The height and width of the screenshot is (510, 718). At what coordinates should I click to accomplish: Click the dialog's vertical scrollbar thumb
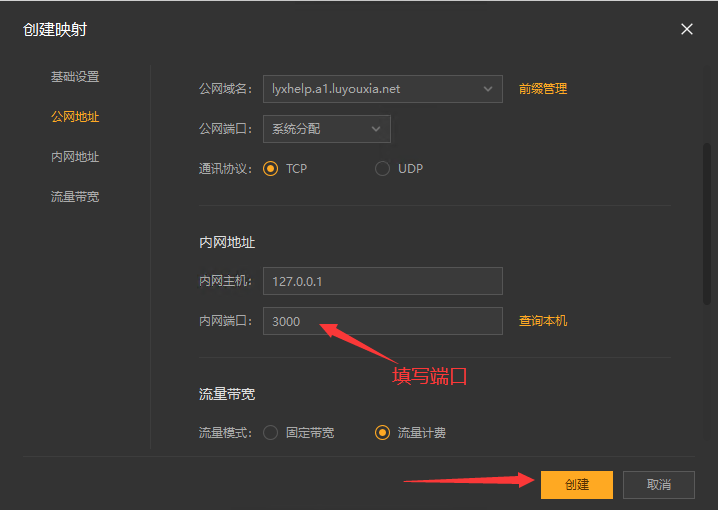[x=707, y=223]
